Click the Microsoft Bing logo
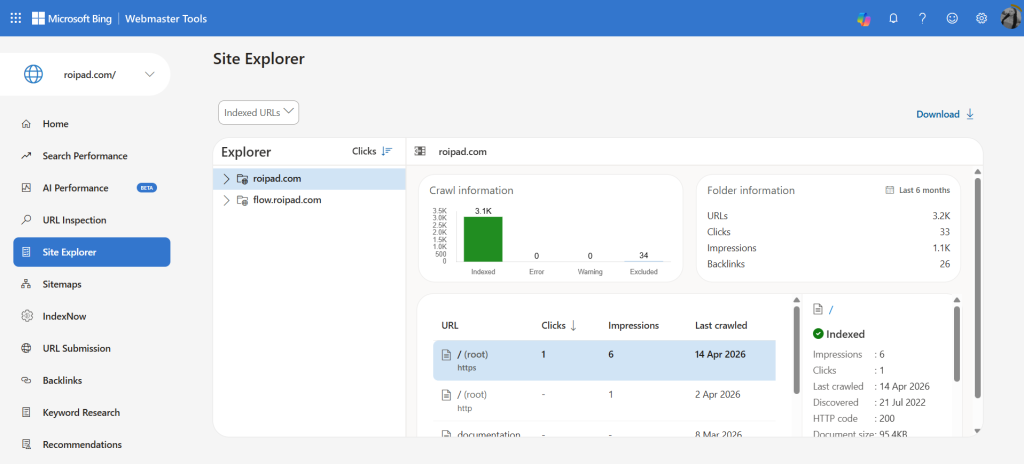Viewport: 1024px width, 464px height. click(72, 18)
